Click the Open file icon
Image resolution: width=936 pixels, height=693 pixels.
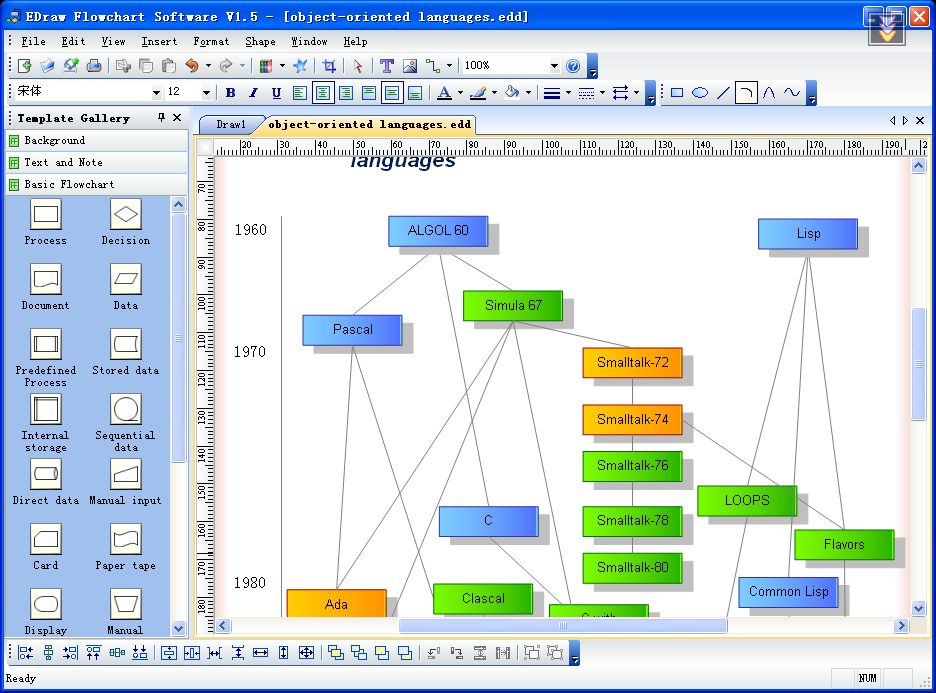(47, 66)
